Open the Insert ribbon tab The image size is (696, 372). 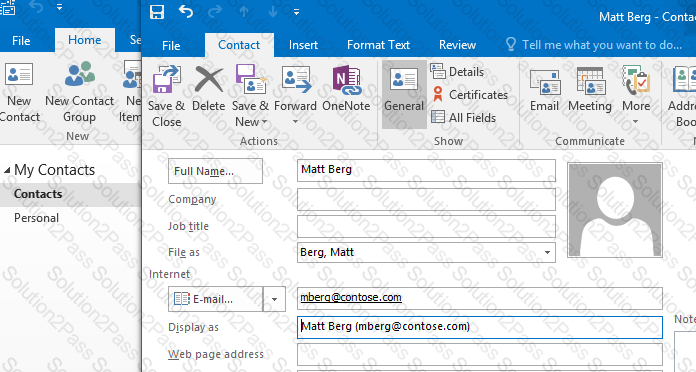pos(303,45)
